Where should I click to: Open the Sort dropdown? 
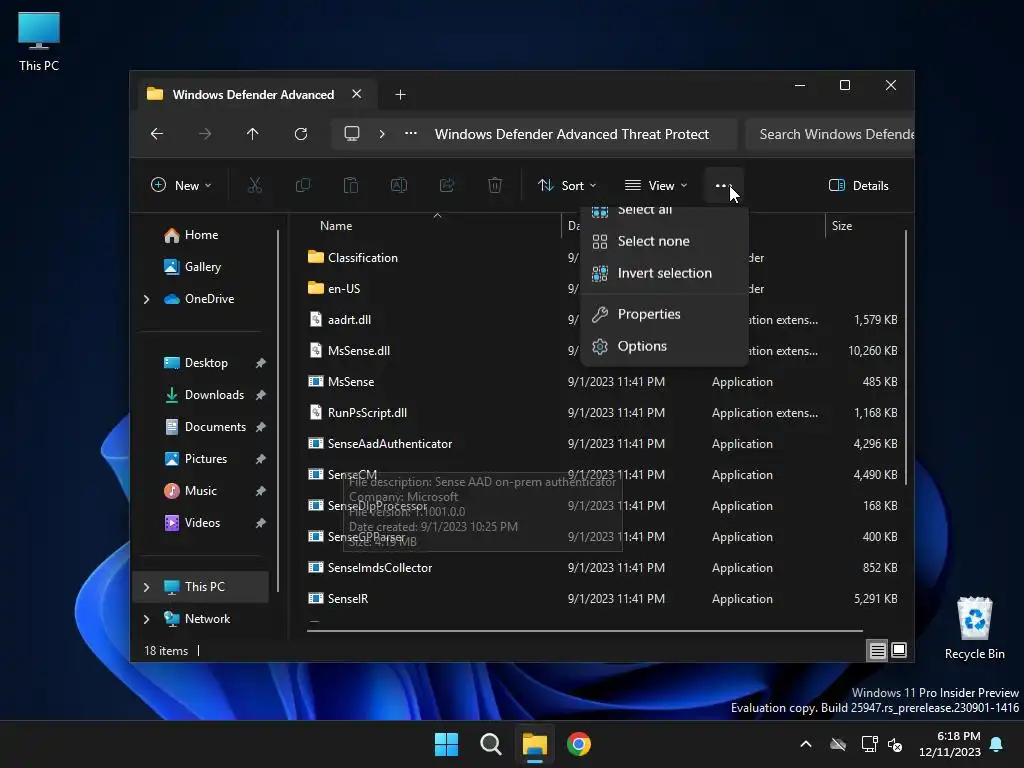(x=566, y=185)
